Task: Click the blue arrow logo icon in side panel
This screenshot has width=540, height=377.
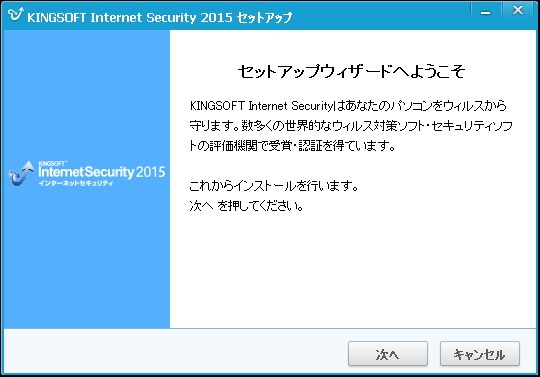Action: click(x=21, y=174)
